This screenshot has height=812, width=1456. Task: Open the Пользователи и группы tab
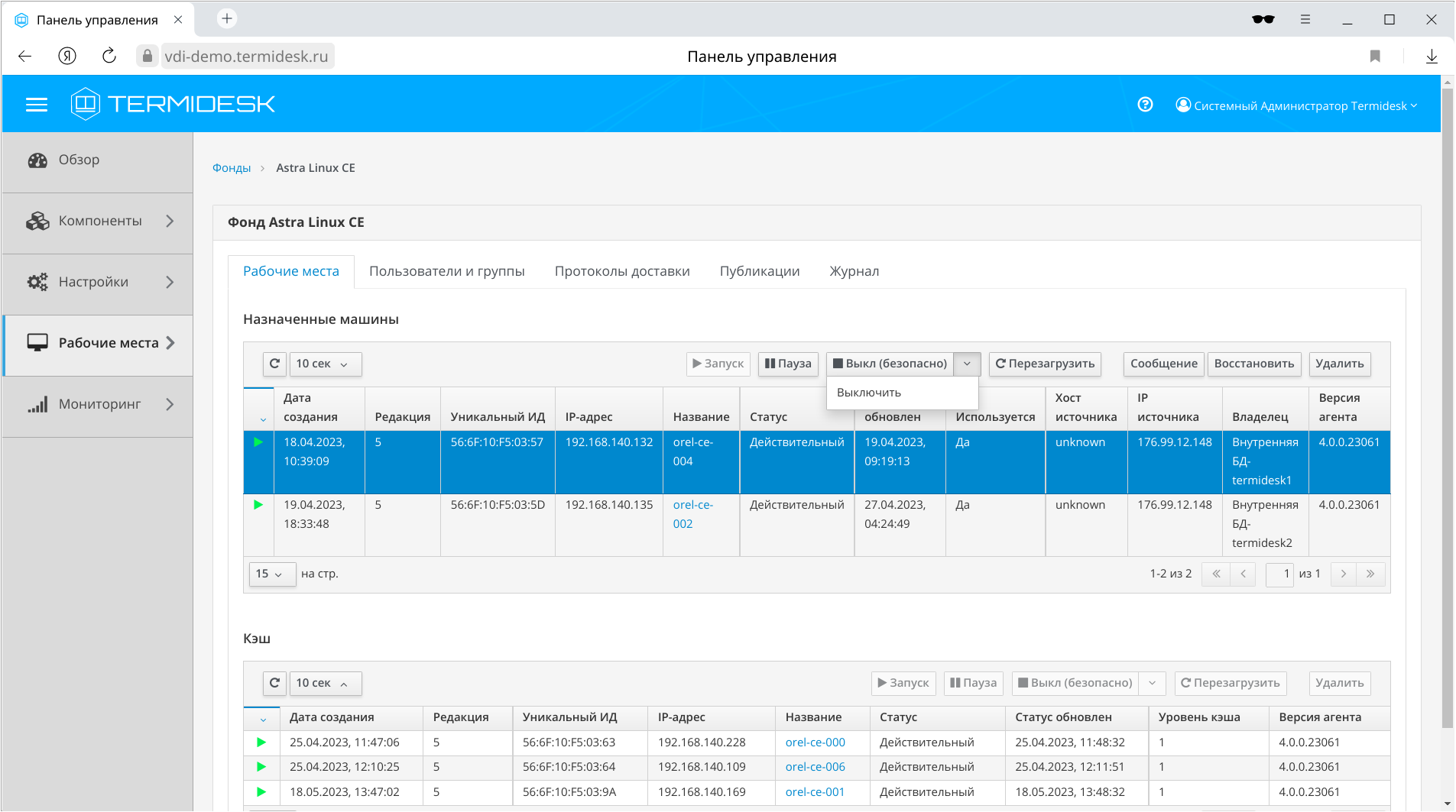[447, 270]
